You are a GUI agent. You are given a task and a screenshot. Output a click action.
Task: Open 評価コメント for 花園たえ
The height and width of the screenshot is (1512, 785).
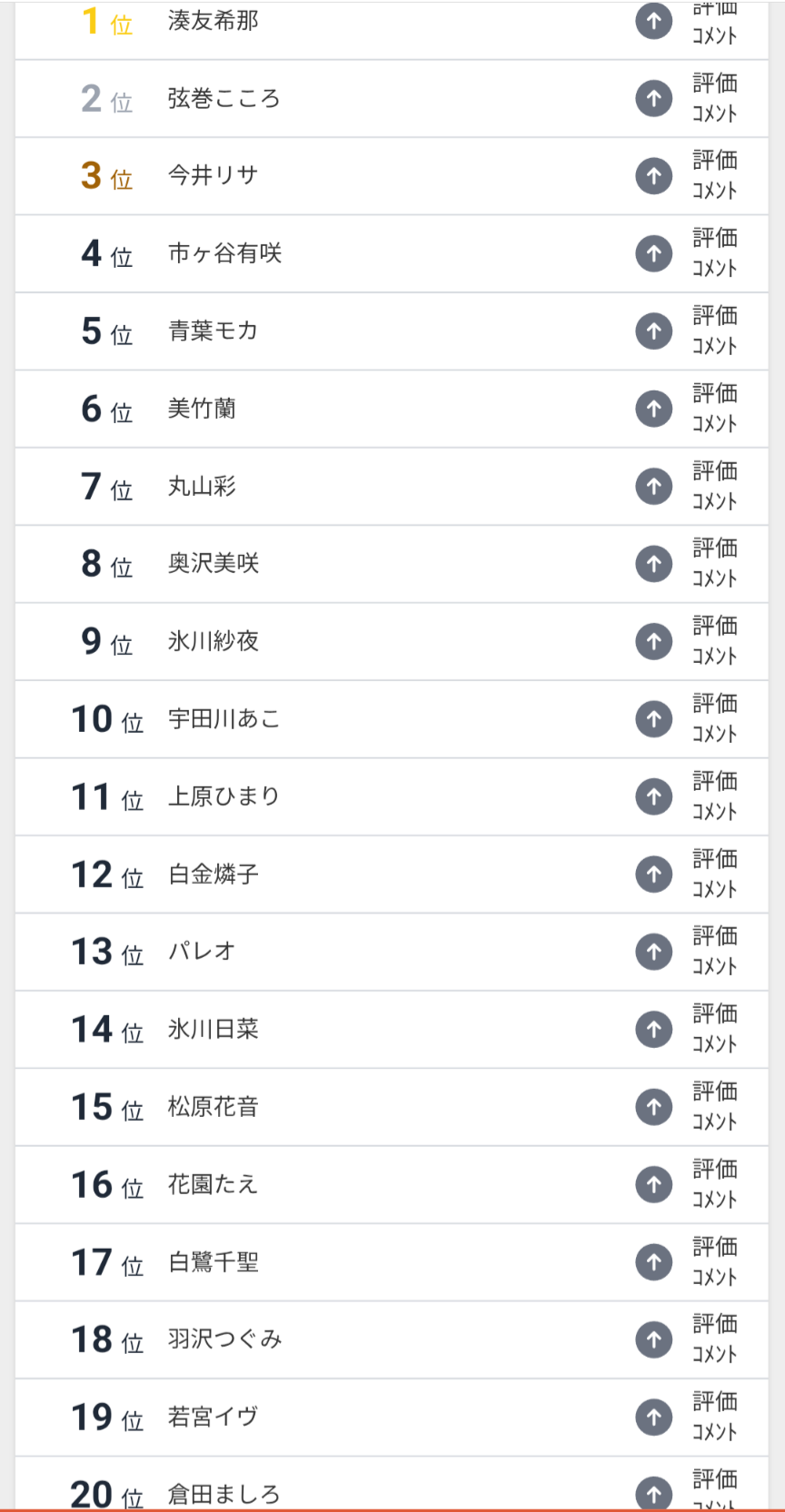pos(714,1184)
